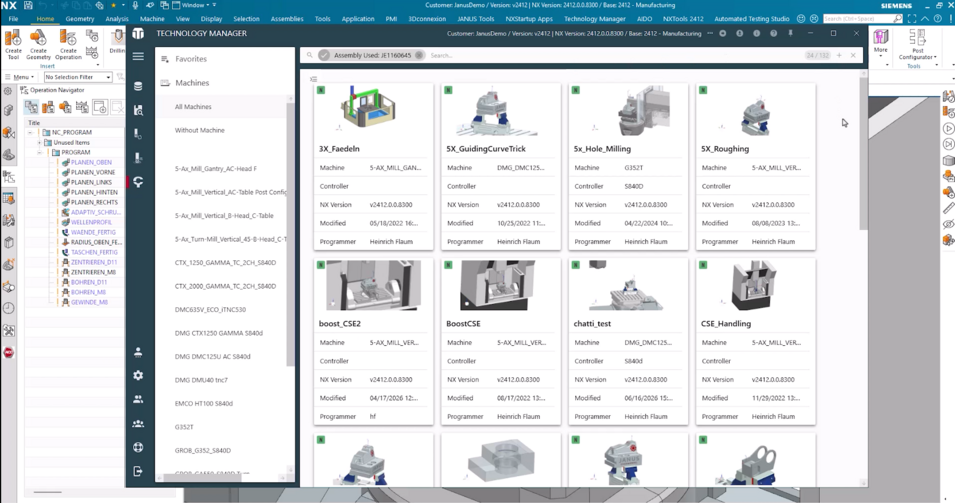The image size is (955, 503).
Task: Click Create Geometry in NX ribbon
Action: point(38,45)
